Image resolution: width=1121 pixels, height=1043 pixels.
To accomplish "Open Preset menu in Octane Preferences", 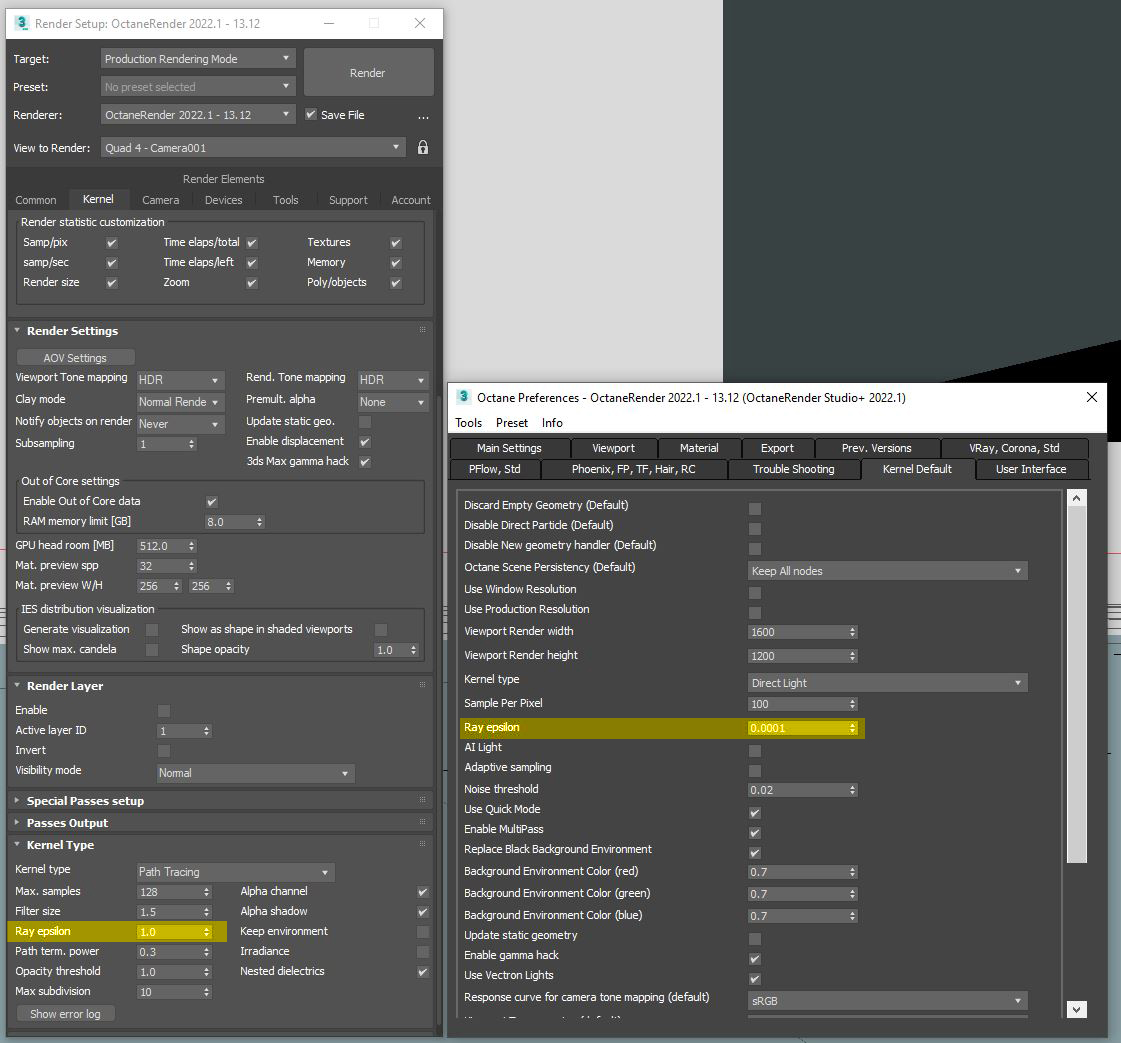I will [x=512, y=422].
